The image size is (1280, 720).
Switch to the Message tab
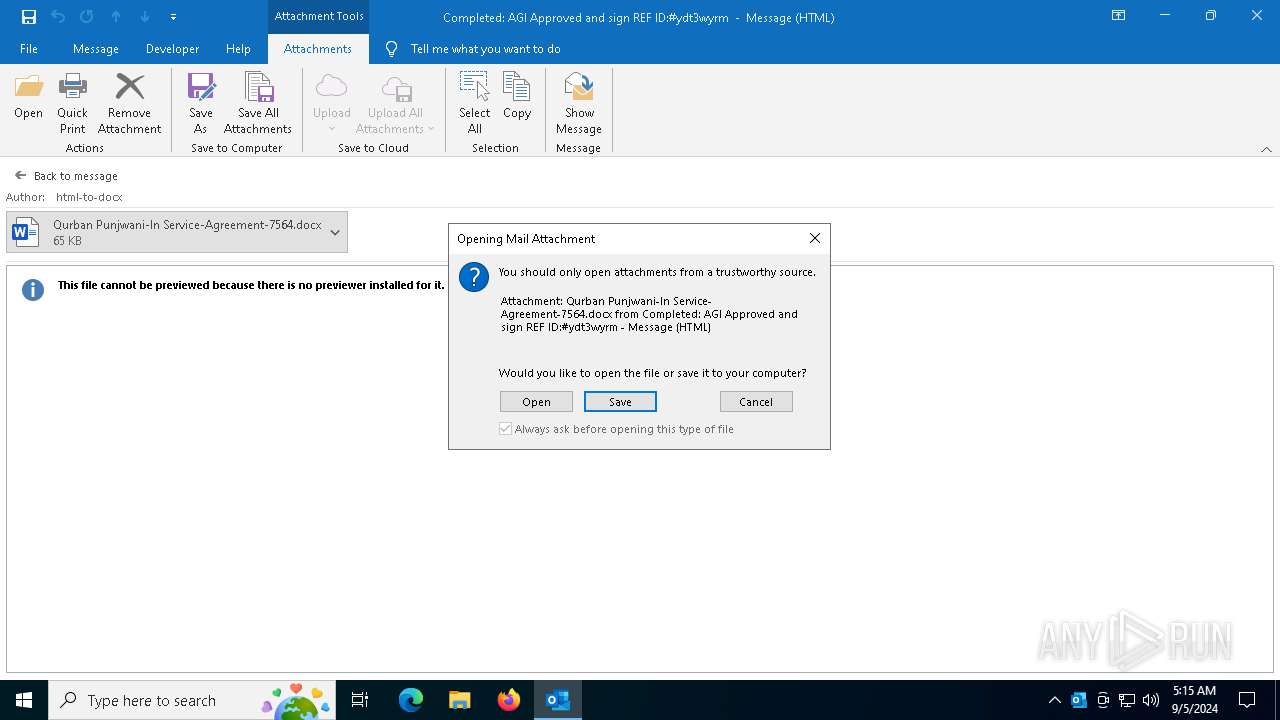96,49
